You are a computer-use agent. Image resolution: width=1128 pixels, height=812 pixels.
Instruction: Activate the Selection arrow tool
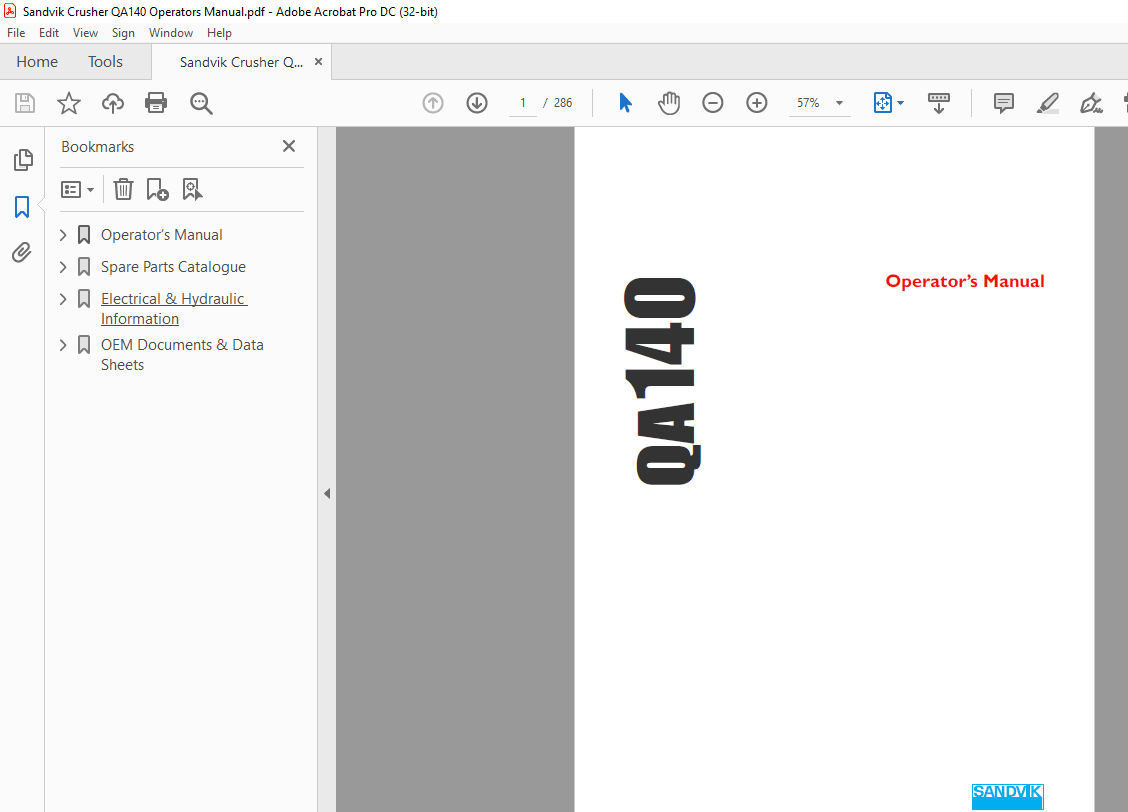625,102
